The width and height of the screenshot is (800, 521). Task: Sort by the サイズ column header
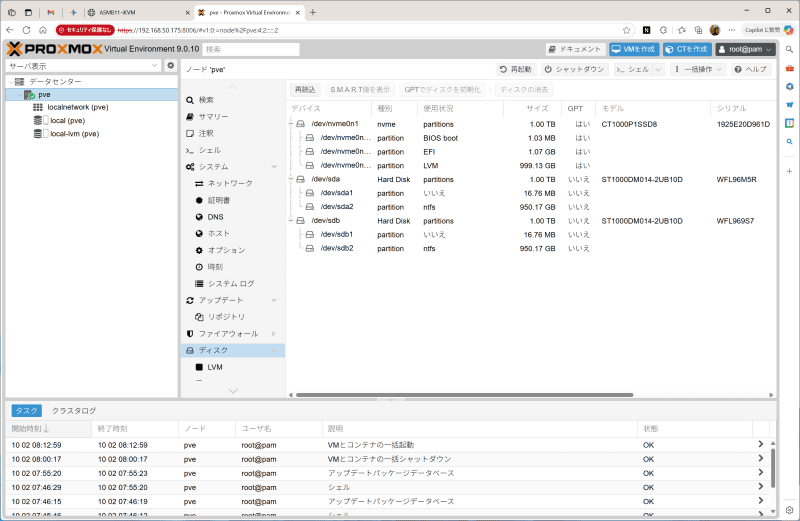tap(532, 108)
